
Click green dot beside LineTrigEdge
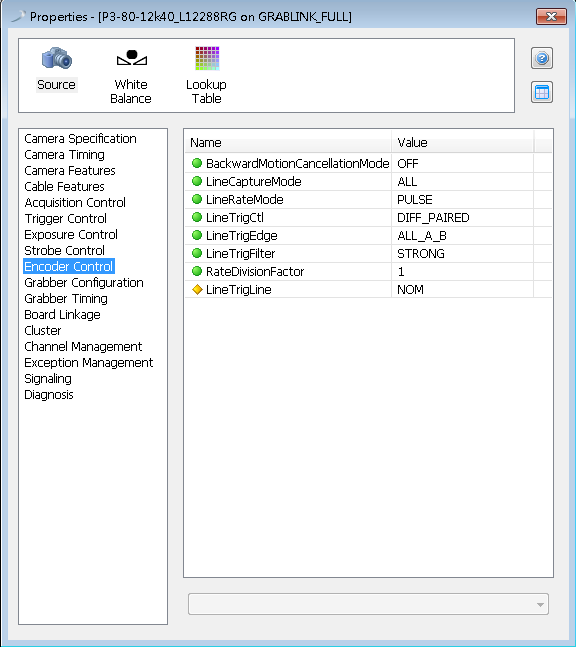[x=197, y=235]
